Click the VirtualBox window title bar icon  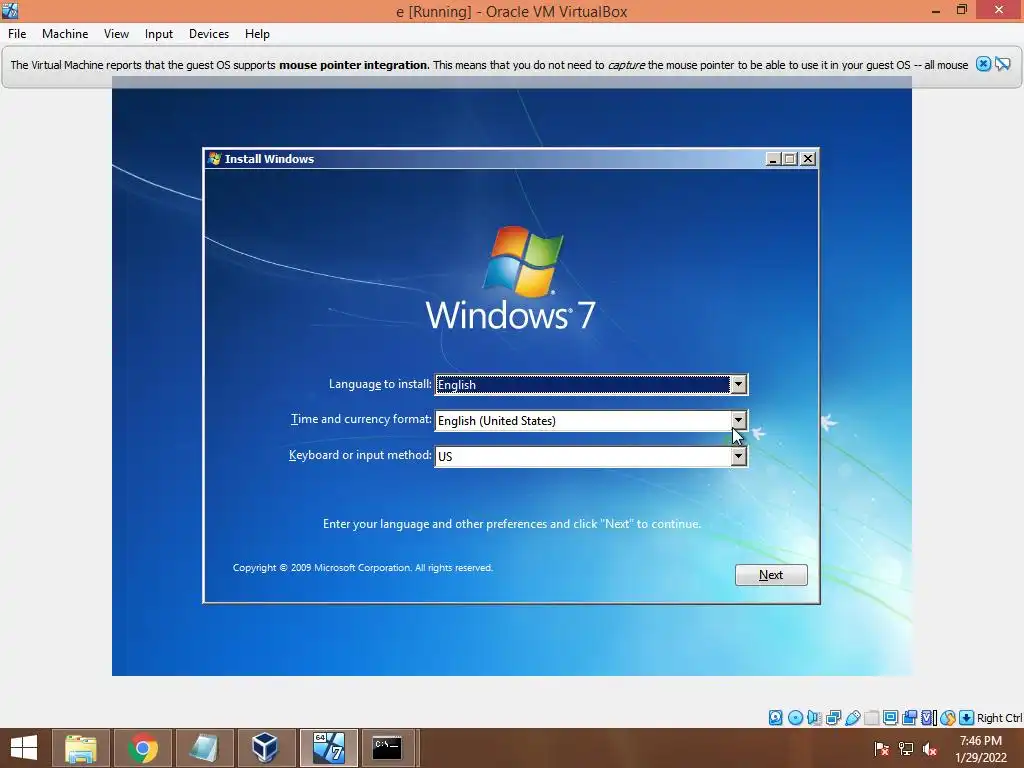(10, 10)
